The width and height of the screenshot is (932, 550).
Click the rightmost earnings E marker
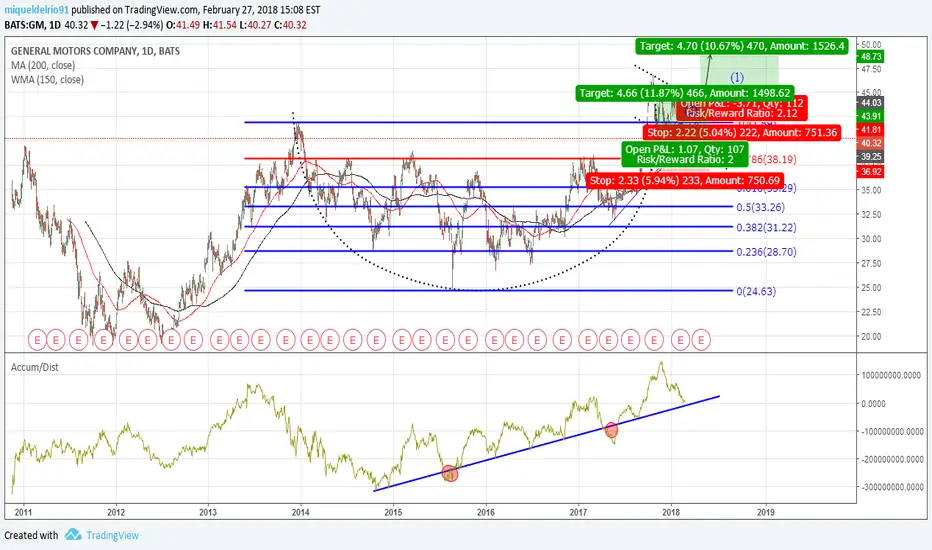tap(701, 341)
